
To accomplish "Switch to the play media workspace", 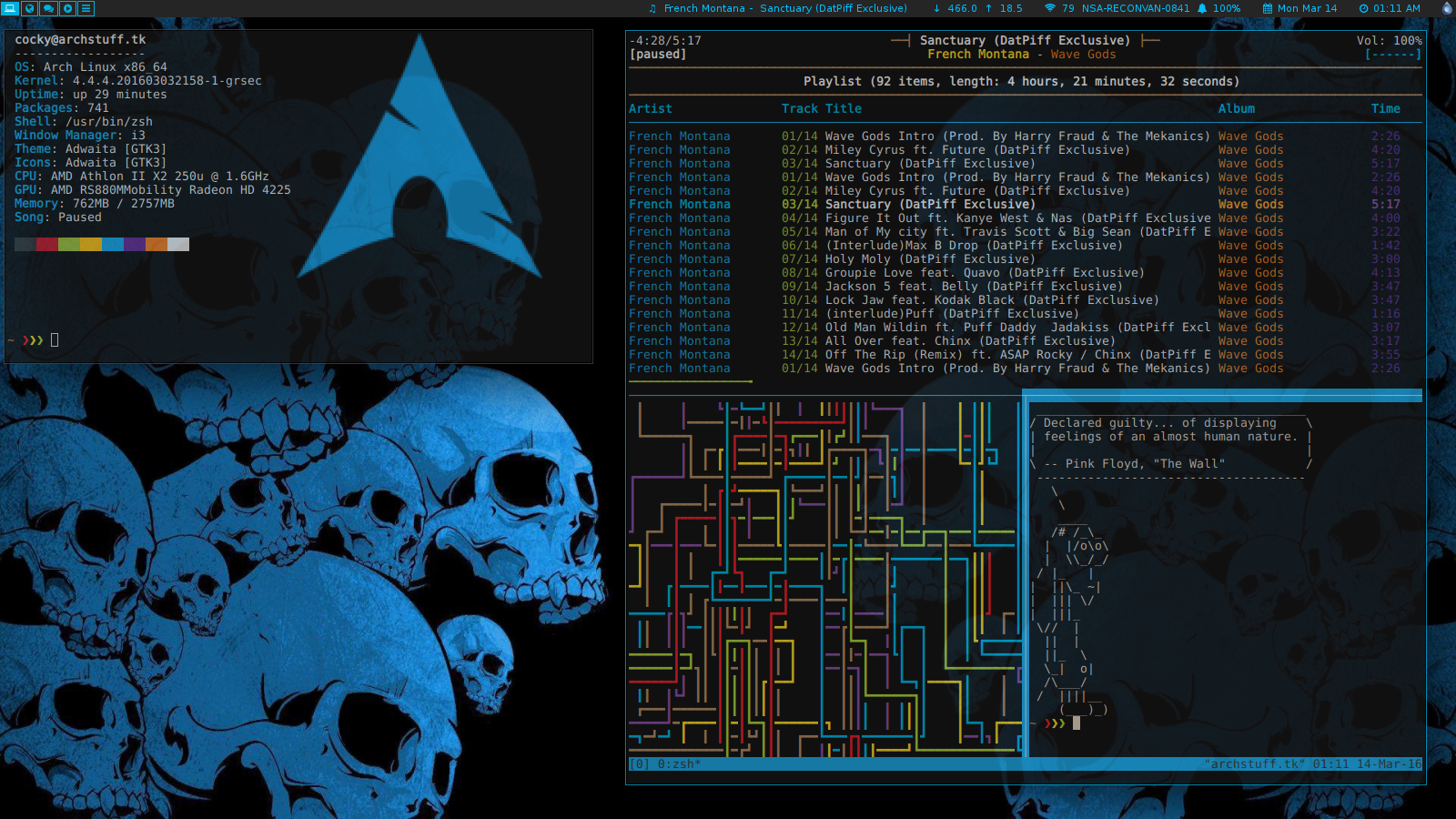I will pos(67,8).
